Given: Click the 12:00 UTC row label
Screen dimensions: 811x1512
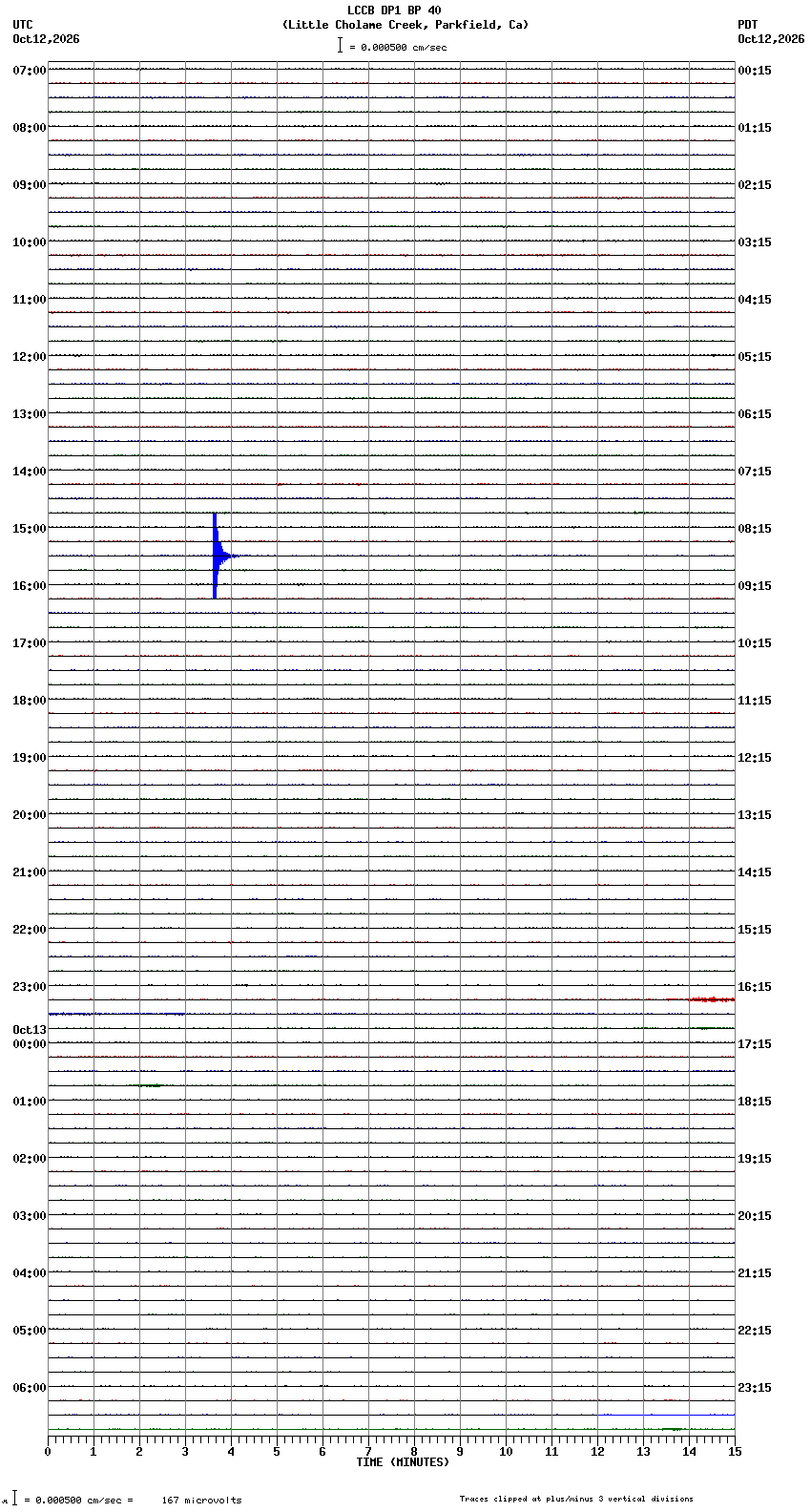Looking at the screenshot, I should 30,357.
